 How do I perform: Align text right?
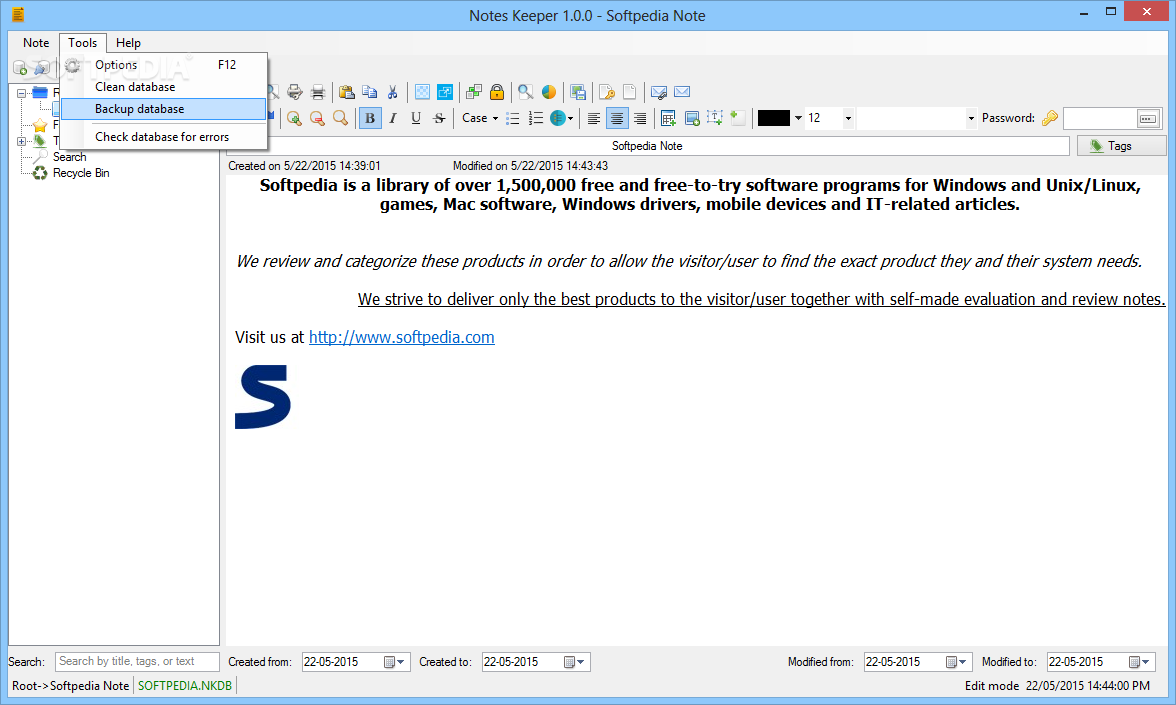[x=640, y=118]
